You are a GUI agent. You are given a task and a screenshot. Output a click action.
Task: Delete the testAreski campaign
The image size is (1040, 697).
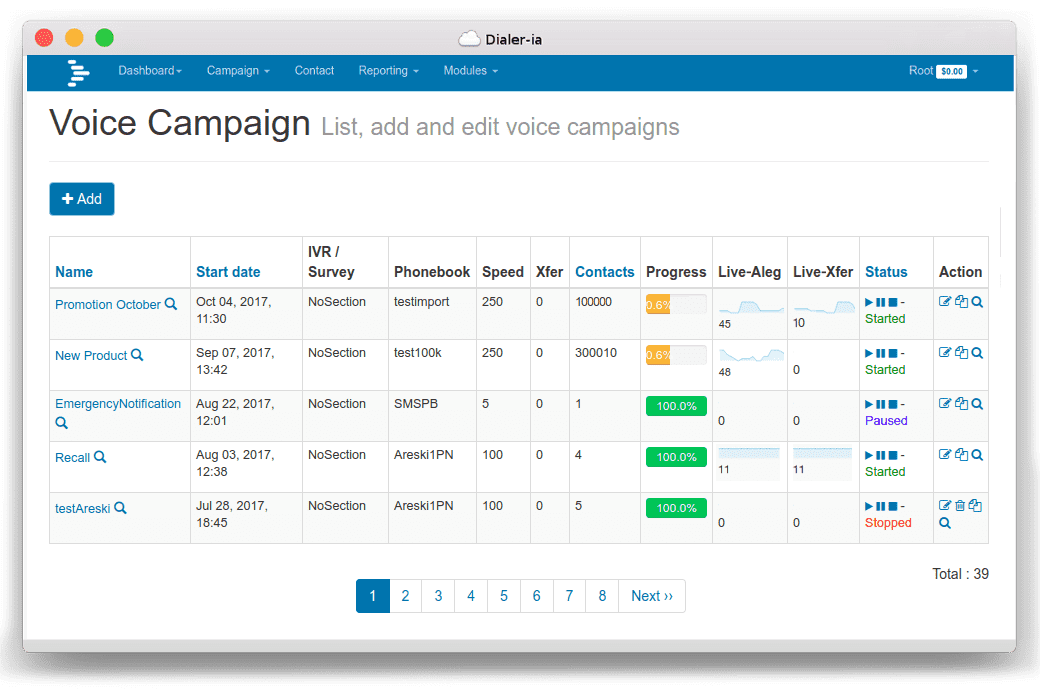[x=960, y=506]
